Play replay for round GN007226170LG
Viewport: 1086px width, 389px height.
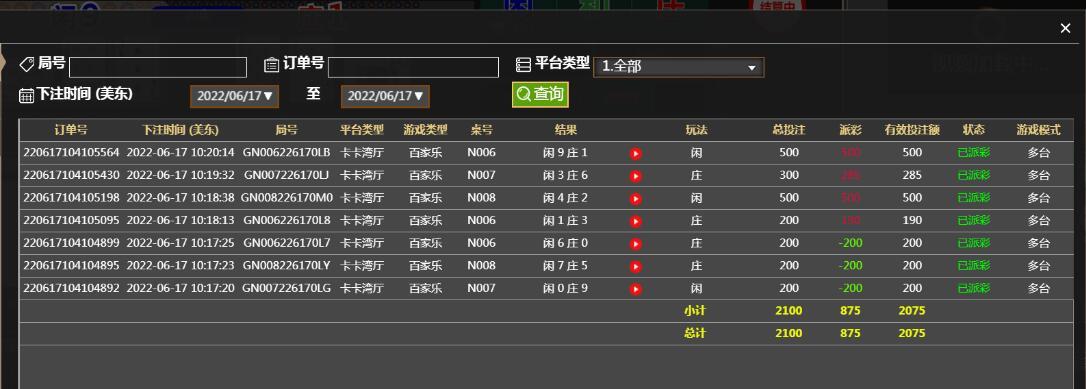[x=636, y=289]
